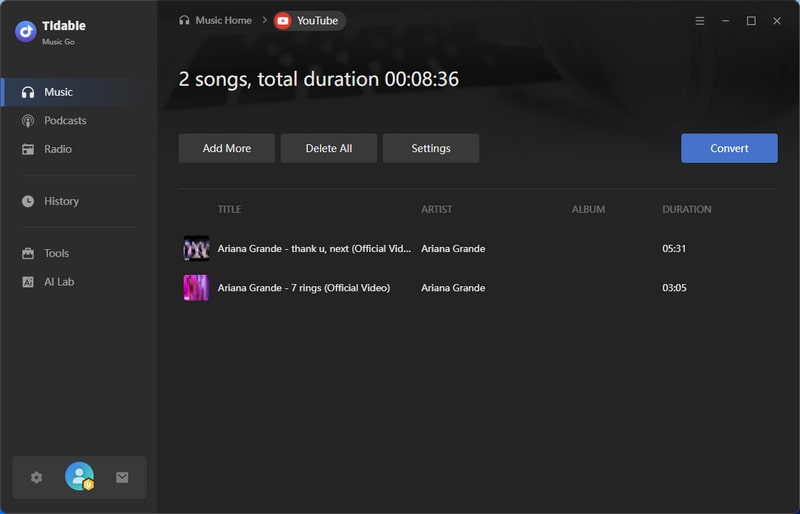The height and width of the screenshot is (514, 800).
Task: Open the Radio section
Action: click(x=79, y=150)
